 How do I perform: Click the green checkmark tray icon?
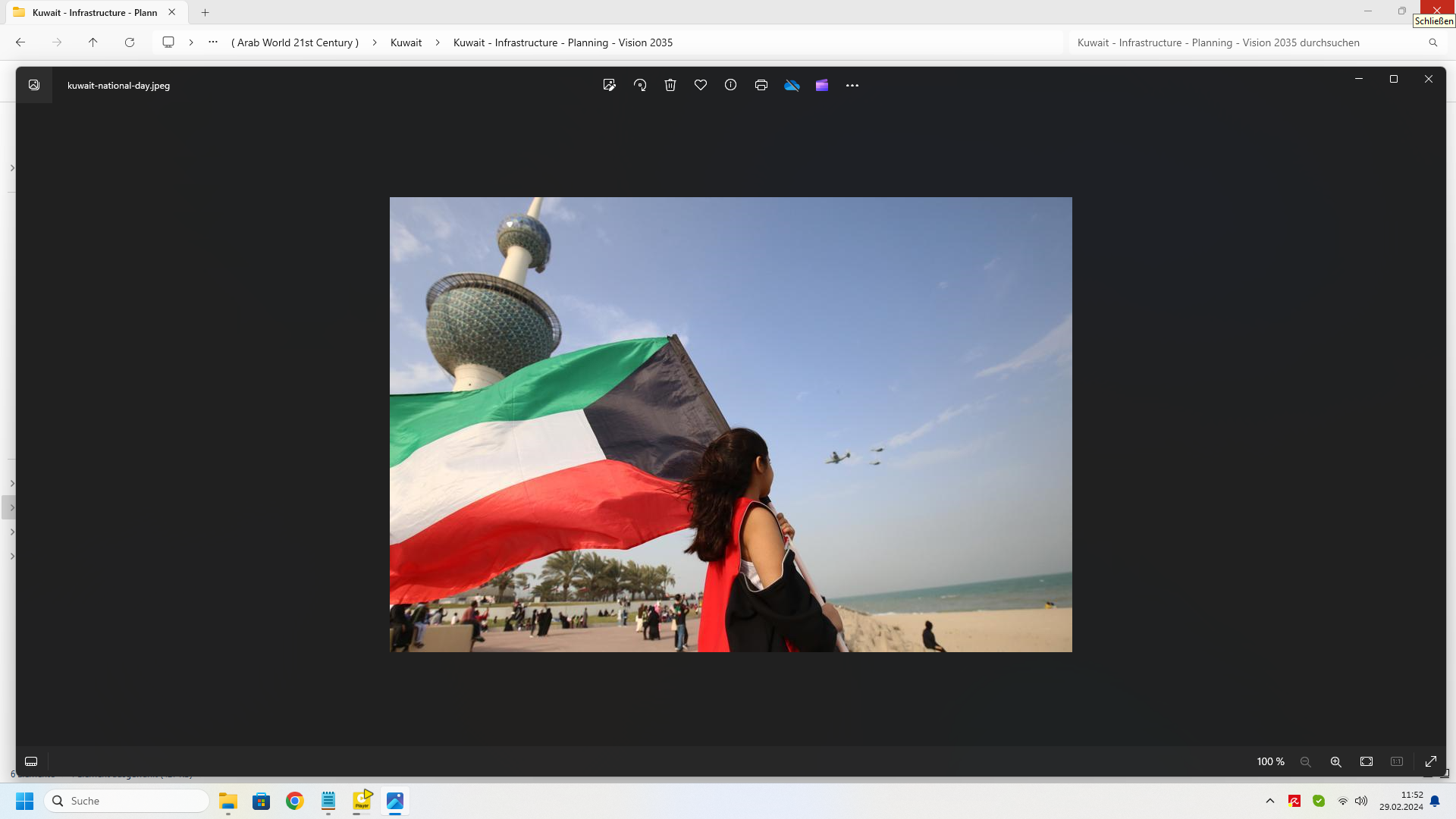click(1319, 801)
